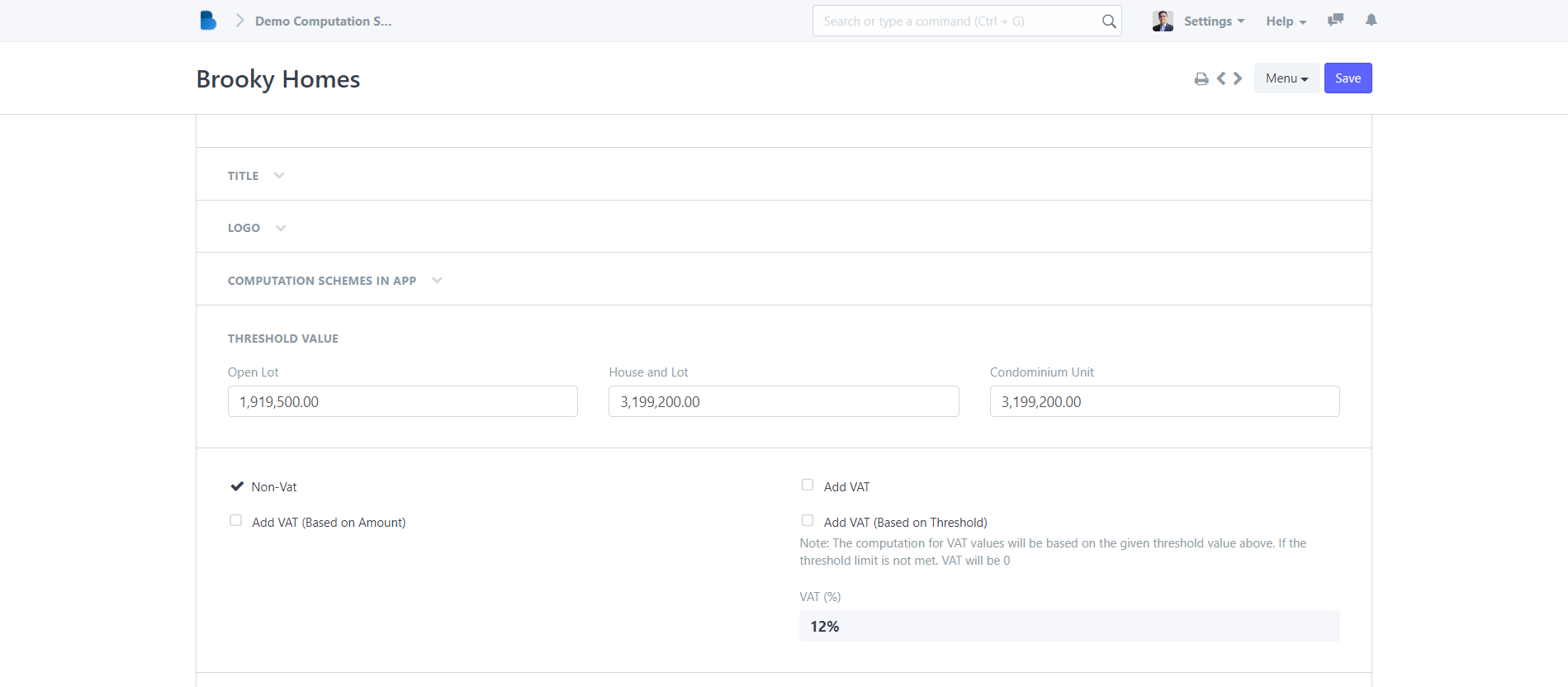
Task: Enable the Add VAT checkbox
Action: [808, 486]
